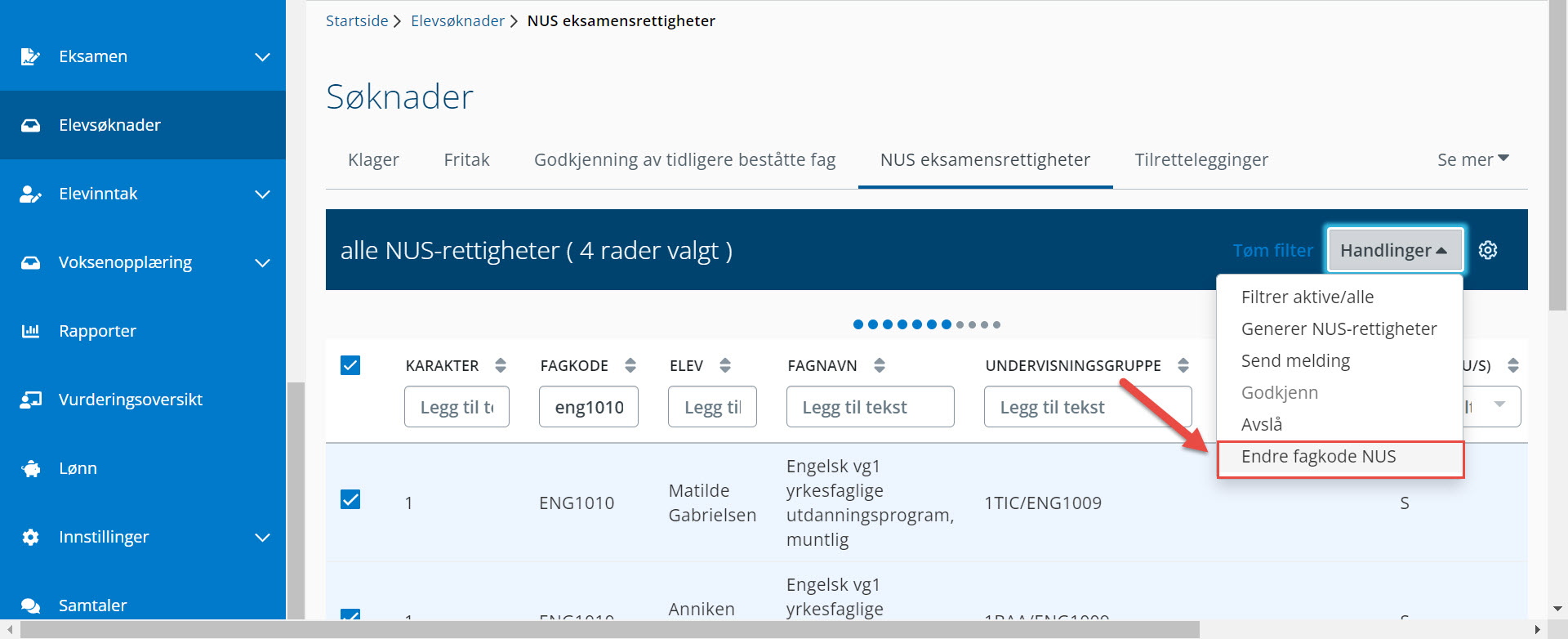Viewport: 1568px width, 639px height.
Task: Open table settings gear icon
Action: (1488, 250)
